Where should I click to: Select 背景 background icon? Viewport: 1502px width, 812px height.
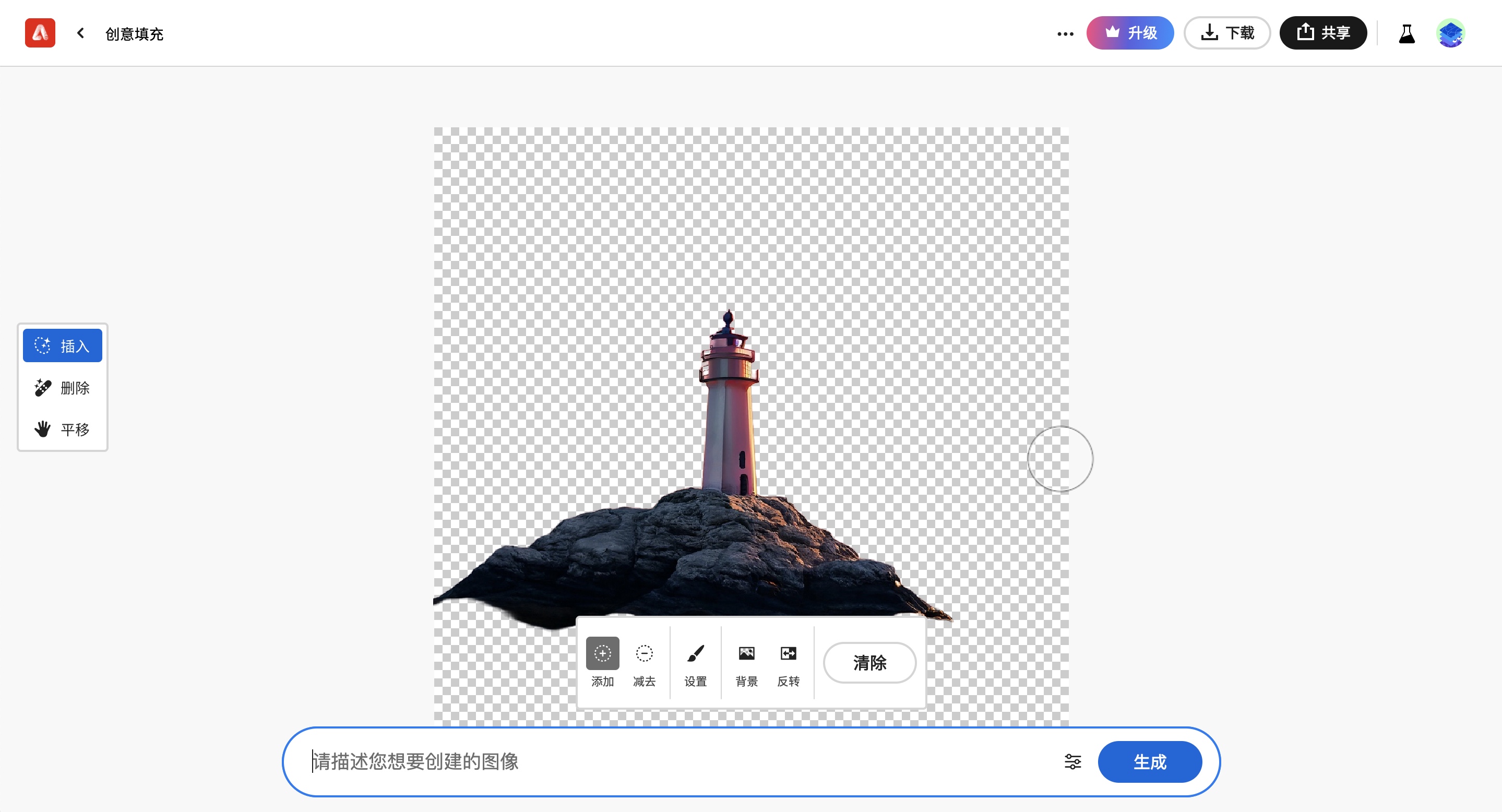[746, 662]
